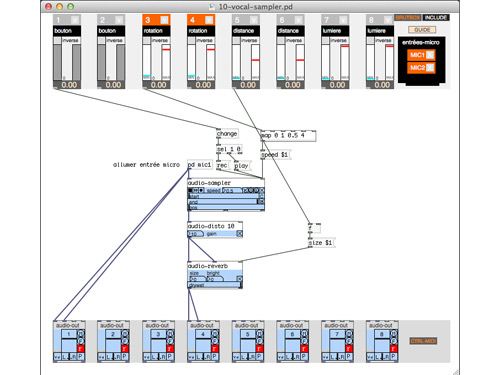Click the F circle on audio-out 6
Viewport: 500px width, 375px height.
[304, 341]
